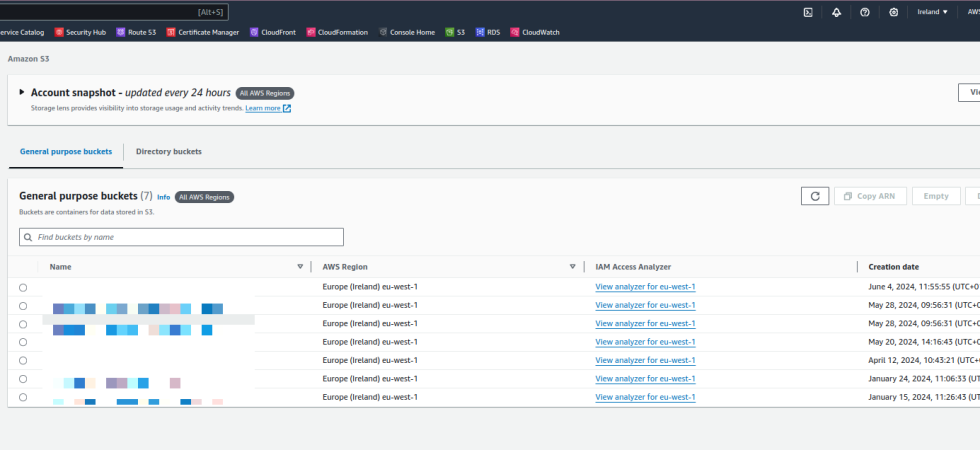Screen dimensions: 980x450
Task: Open the Ireland region dropdown
Action: click(x=932, y=12)
